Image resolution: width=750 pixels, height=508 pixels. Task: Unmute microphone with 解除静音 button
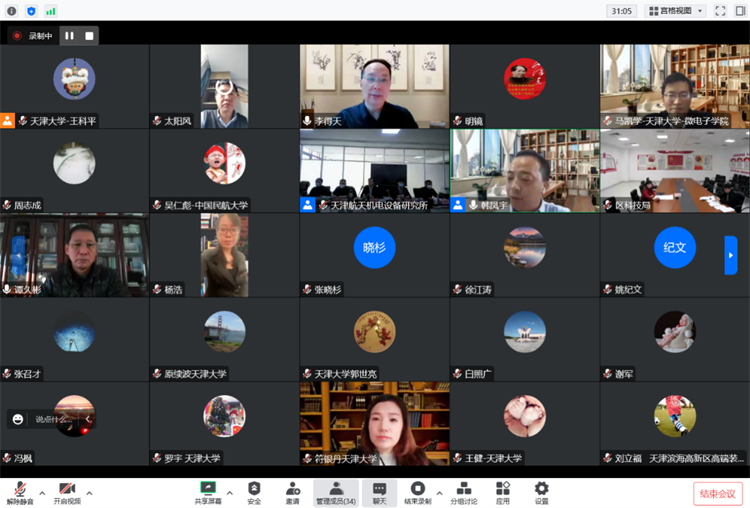point(19,491)
